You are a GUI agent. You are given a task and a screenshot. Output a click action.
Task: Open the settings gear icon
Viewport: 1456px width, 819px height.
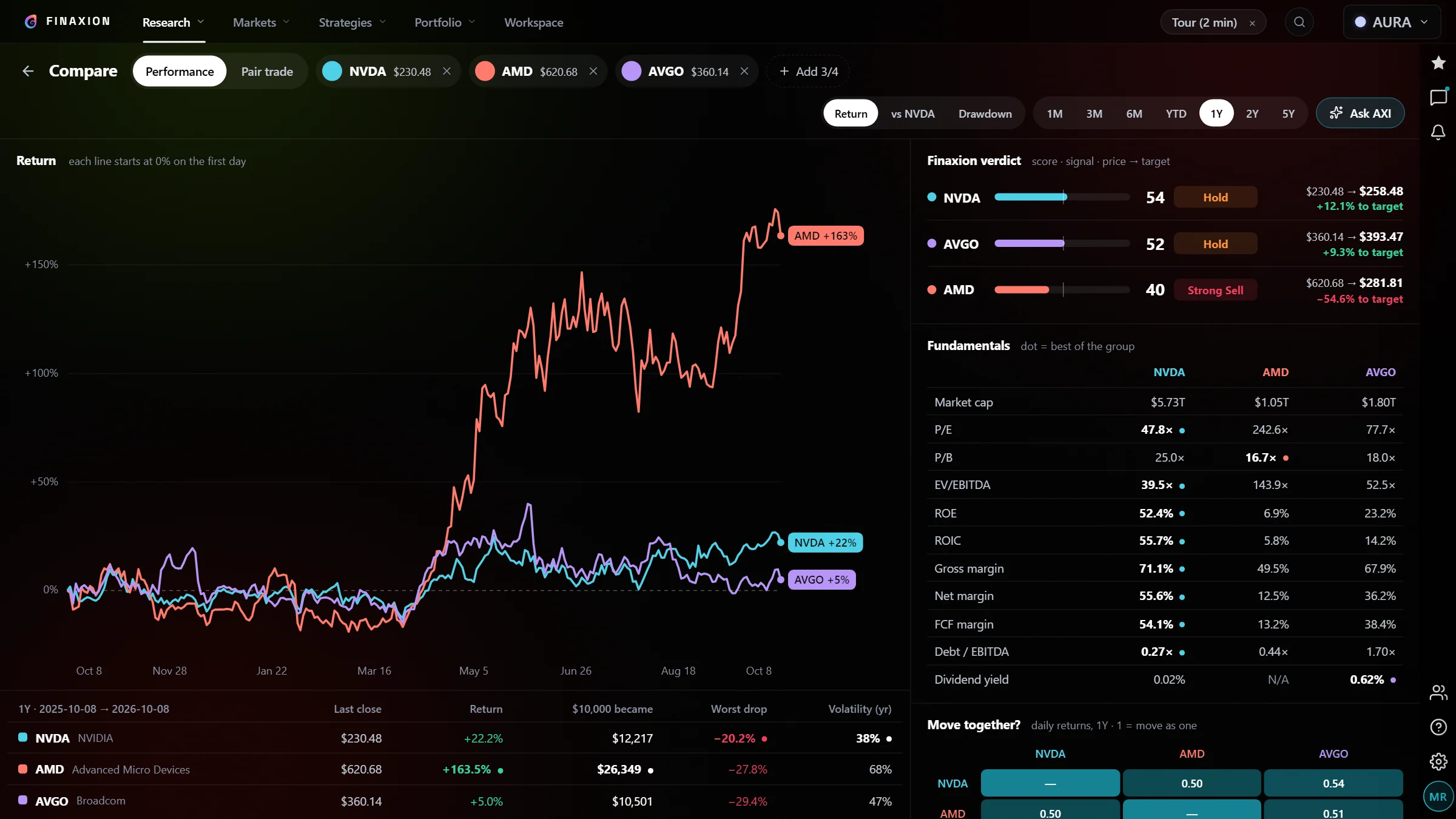tap(1438, 761)
